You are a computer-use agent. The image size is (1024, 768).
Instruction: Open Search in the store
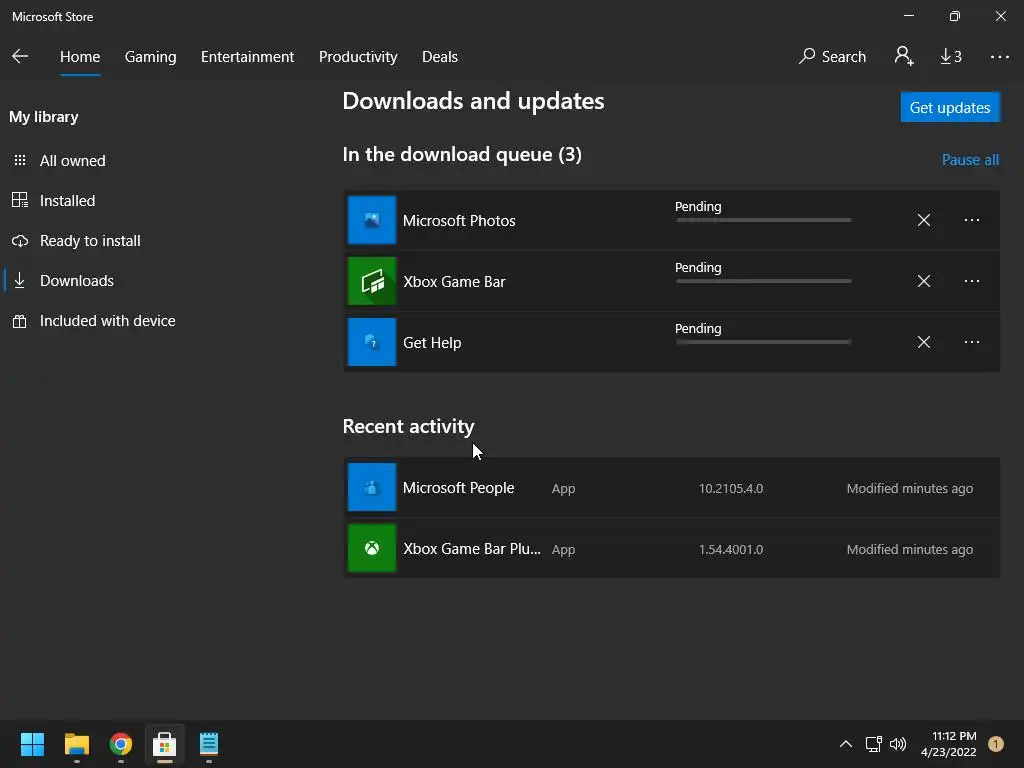pyautogui.click(x=832, y=57)
